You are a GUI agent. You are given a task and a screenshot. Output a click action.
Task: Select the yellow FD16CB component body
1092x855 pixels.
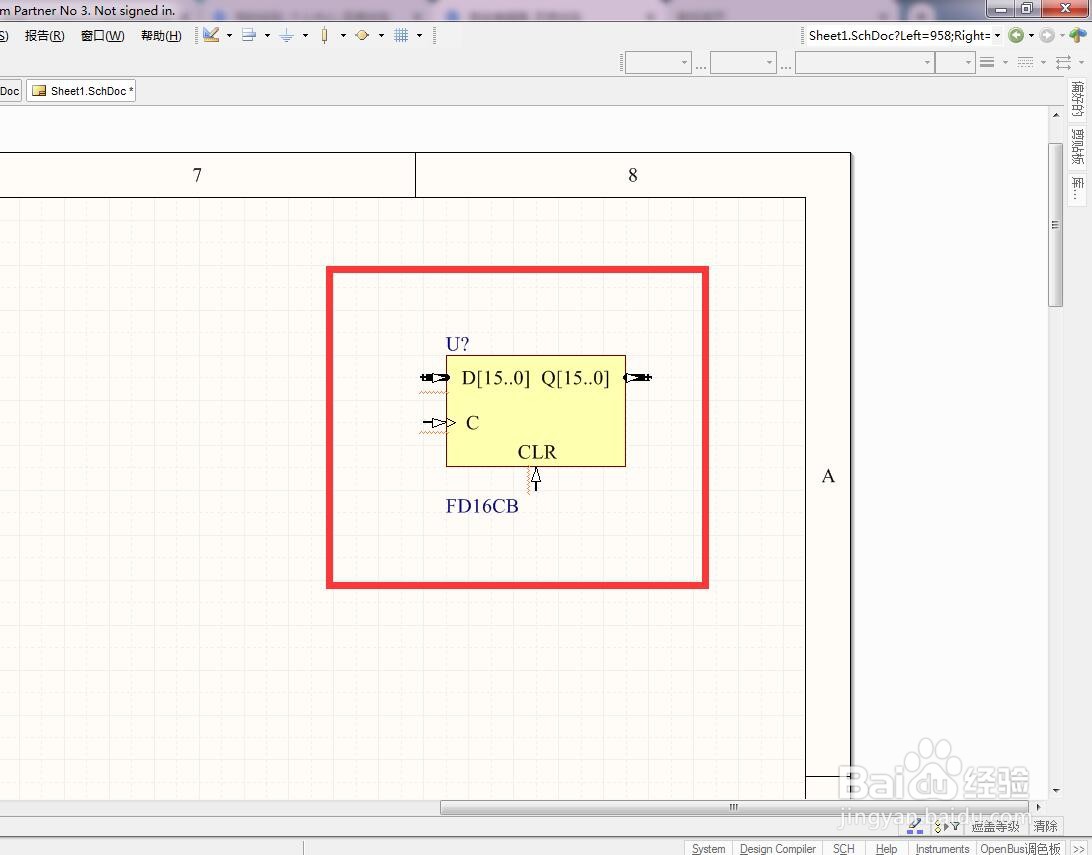pos(536,411)
